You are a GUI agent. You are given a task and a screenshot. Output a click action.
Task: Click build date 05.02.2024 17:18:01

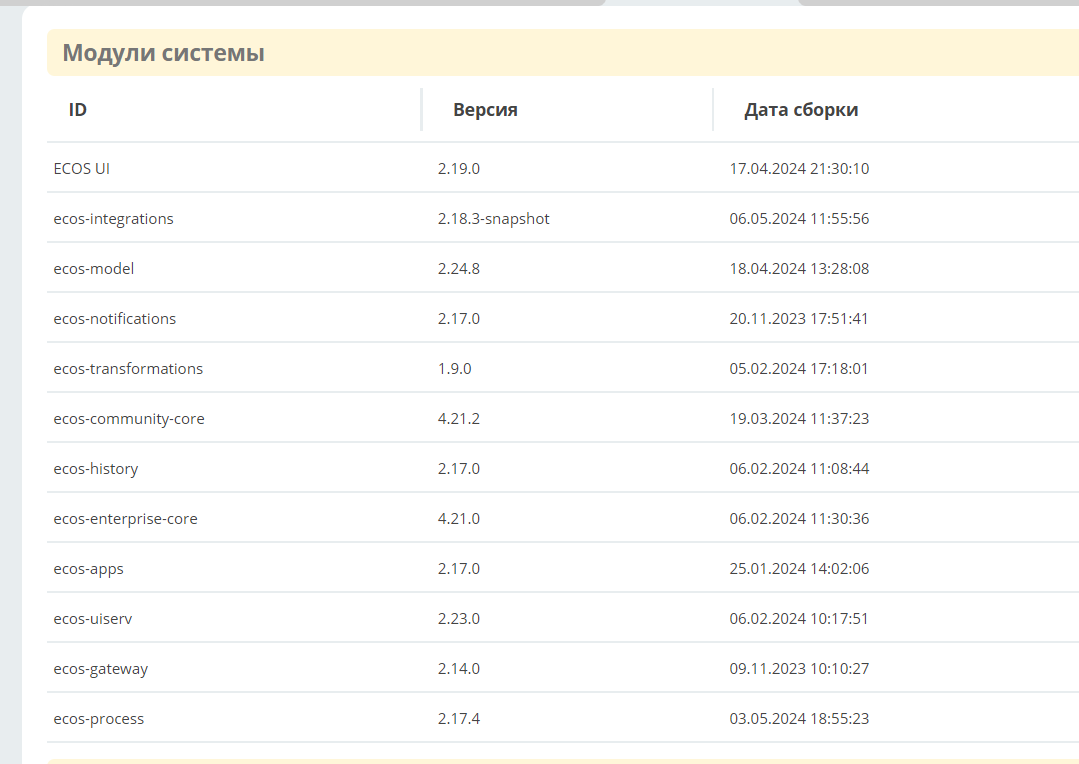click(x=799, y=369)
